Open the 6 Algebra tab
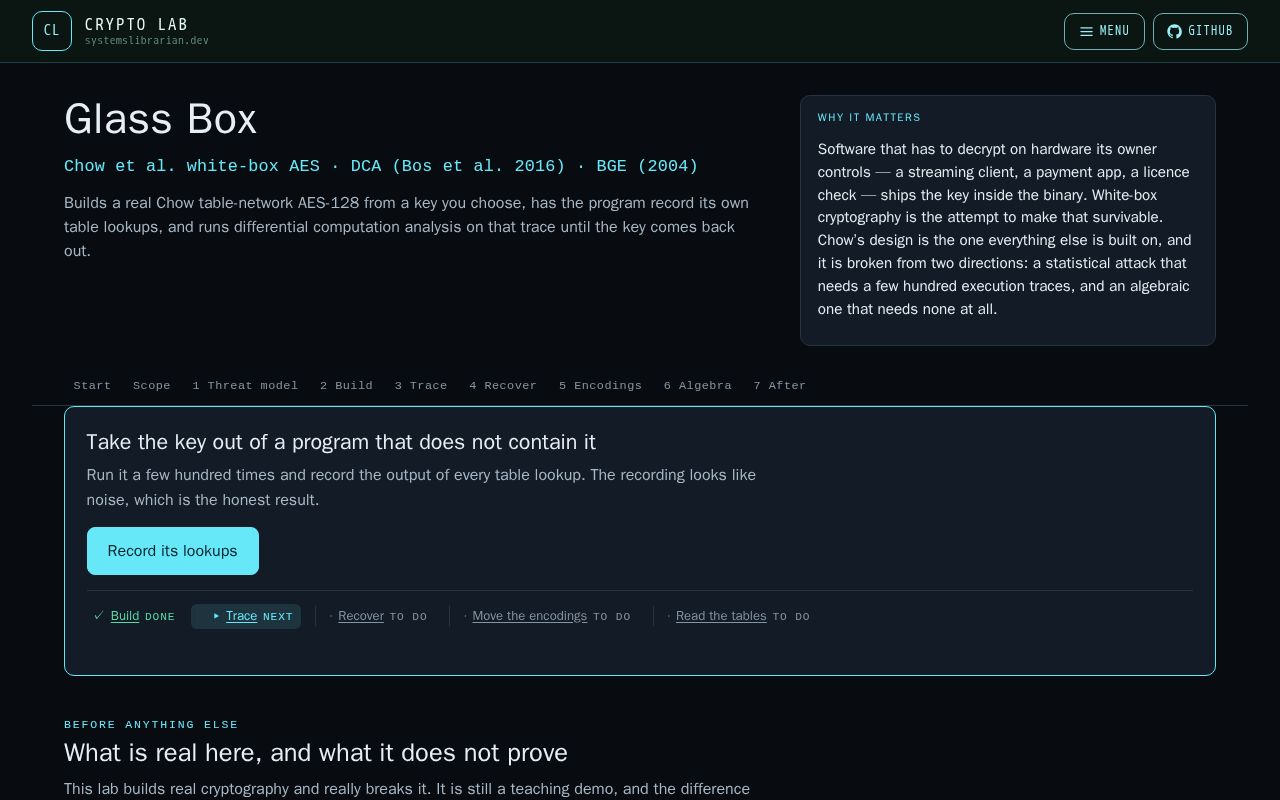 (697, 385)
